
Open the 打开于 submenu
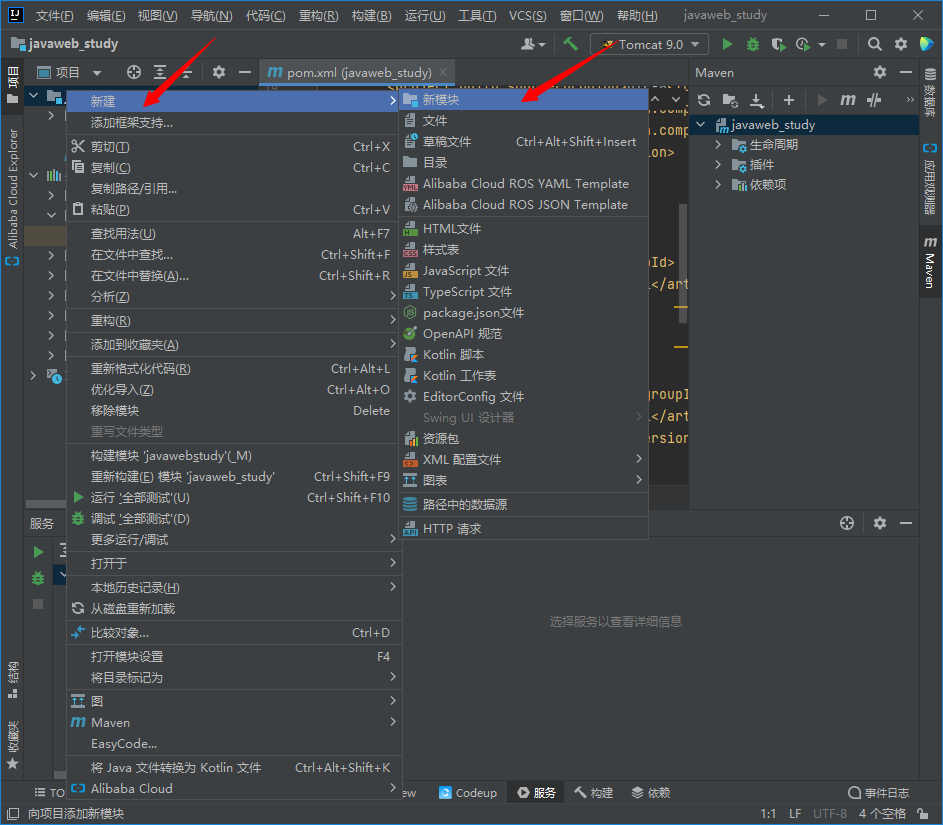click(x=234, y=563)
